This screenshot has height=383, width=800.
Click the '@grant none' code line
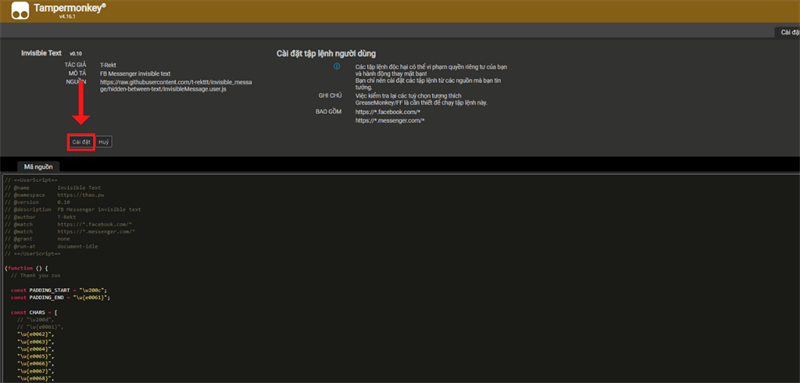37,239
